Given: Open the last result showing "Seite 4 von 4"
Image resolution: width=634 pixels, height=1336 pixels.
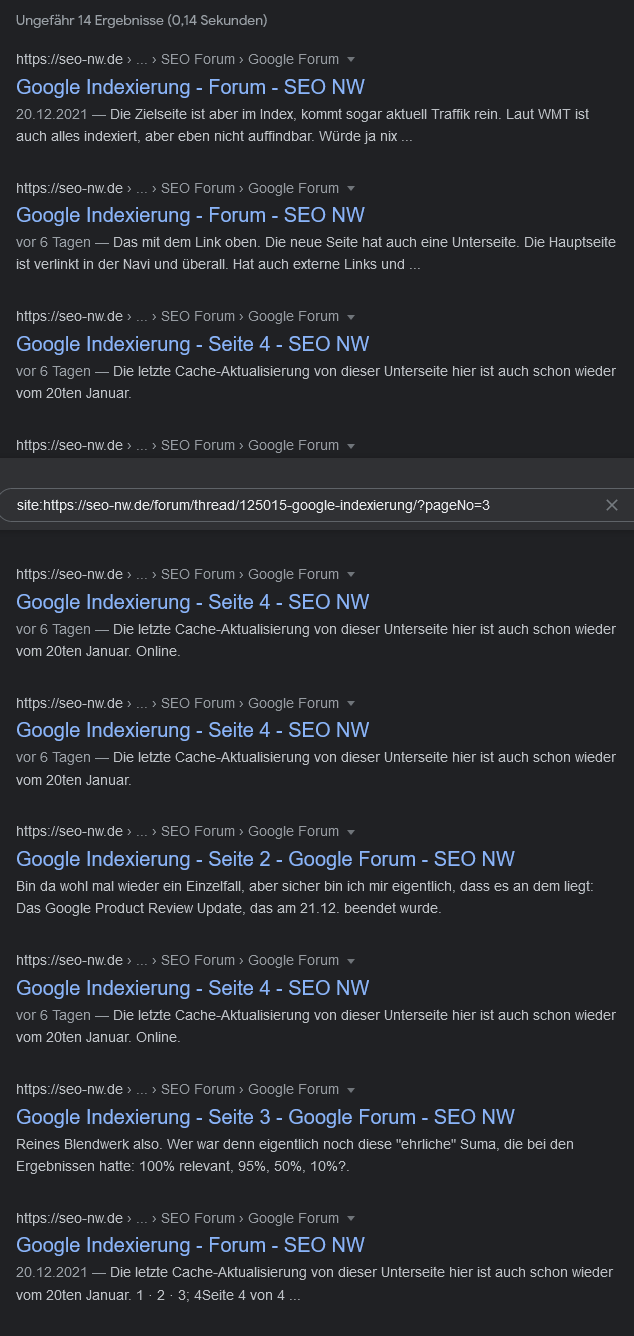Looking at the screenshot, I should point(190,1245).
